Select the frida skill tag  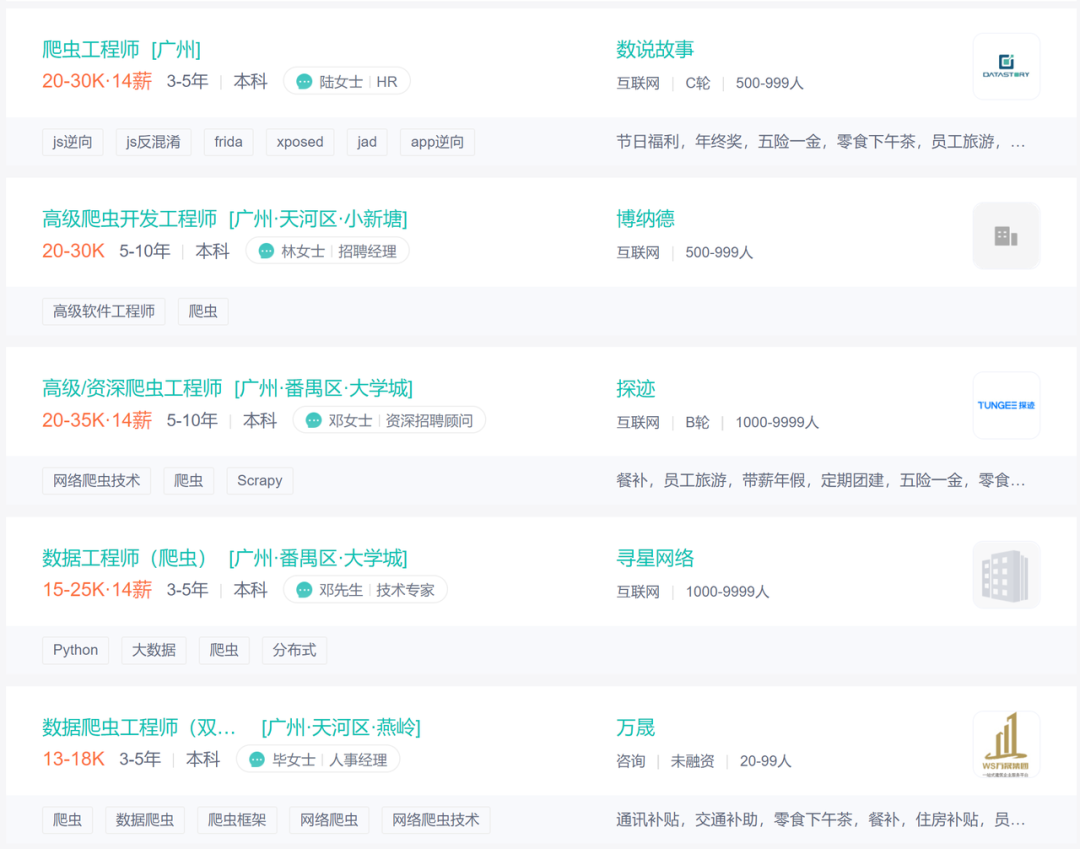(228, 142)
